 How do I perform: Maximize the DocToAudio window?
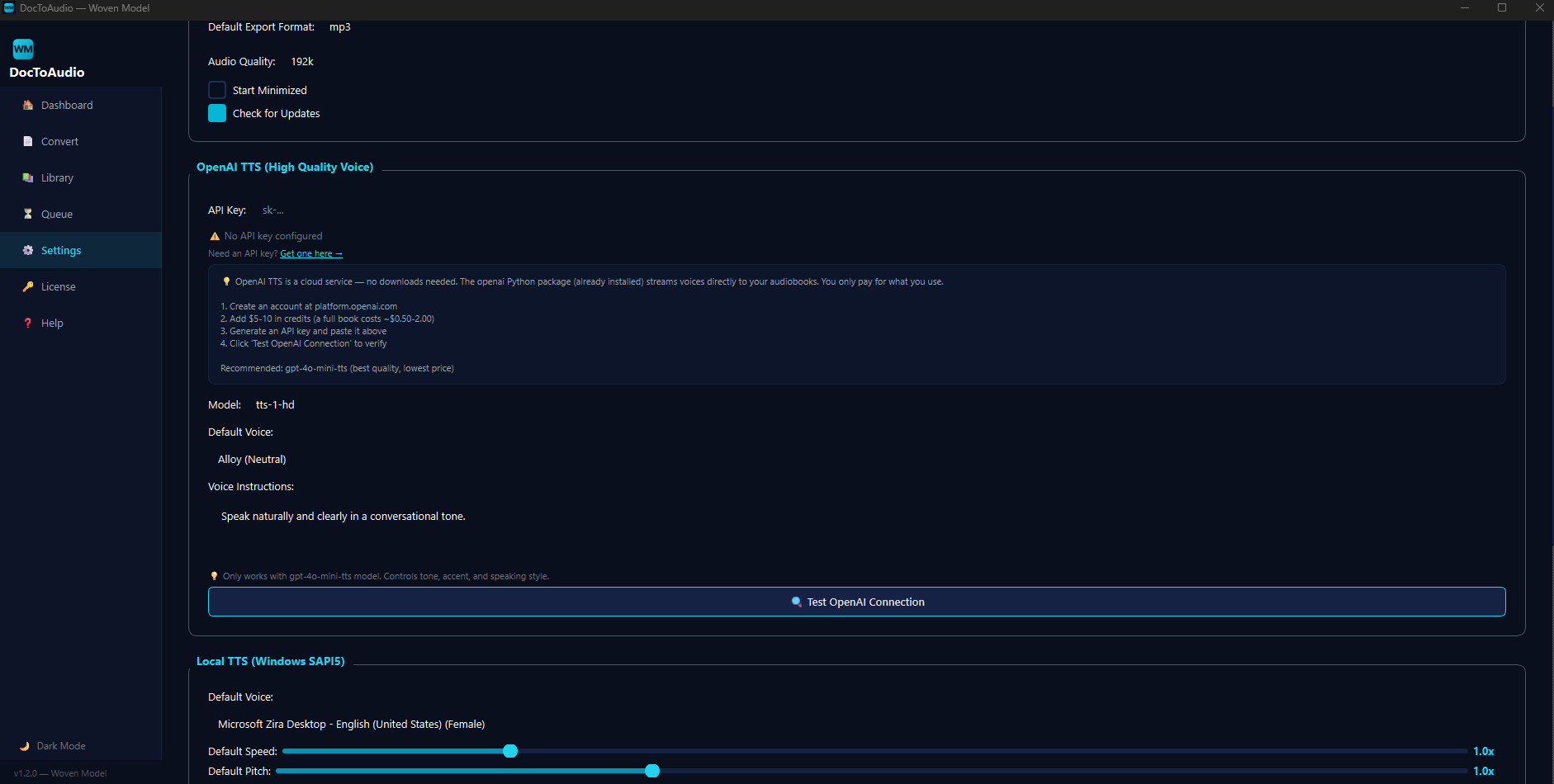1502,7
